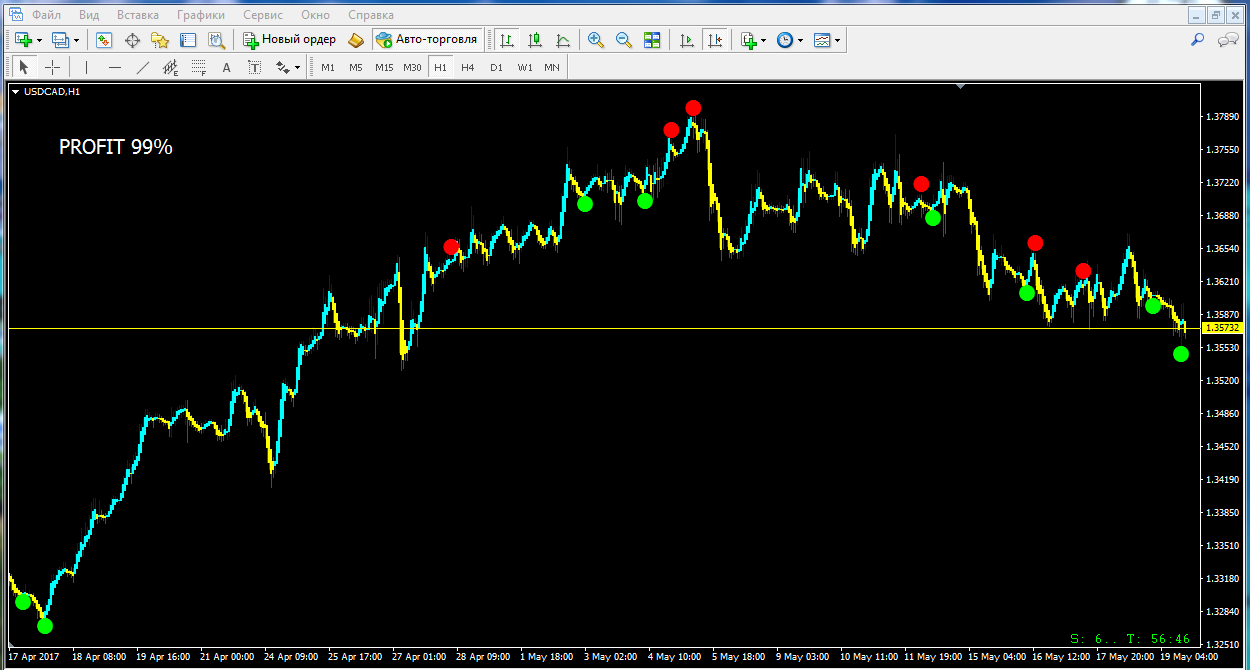
Task: Tile chart windows with the grid icon
Action: point(652,40)
